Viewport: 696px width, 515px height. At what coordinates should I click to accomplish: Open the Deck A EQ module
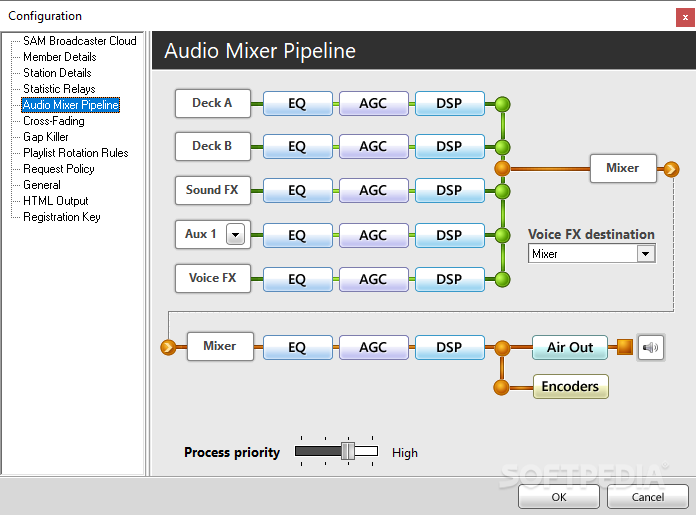coord(297,103)
